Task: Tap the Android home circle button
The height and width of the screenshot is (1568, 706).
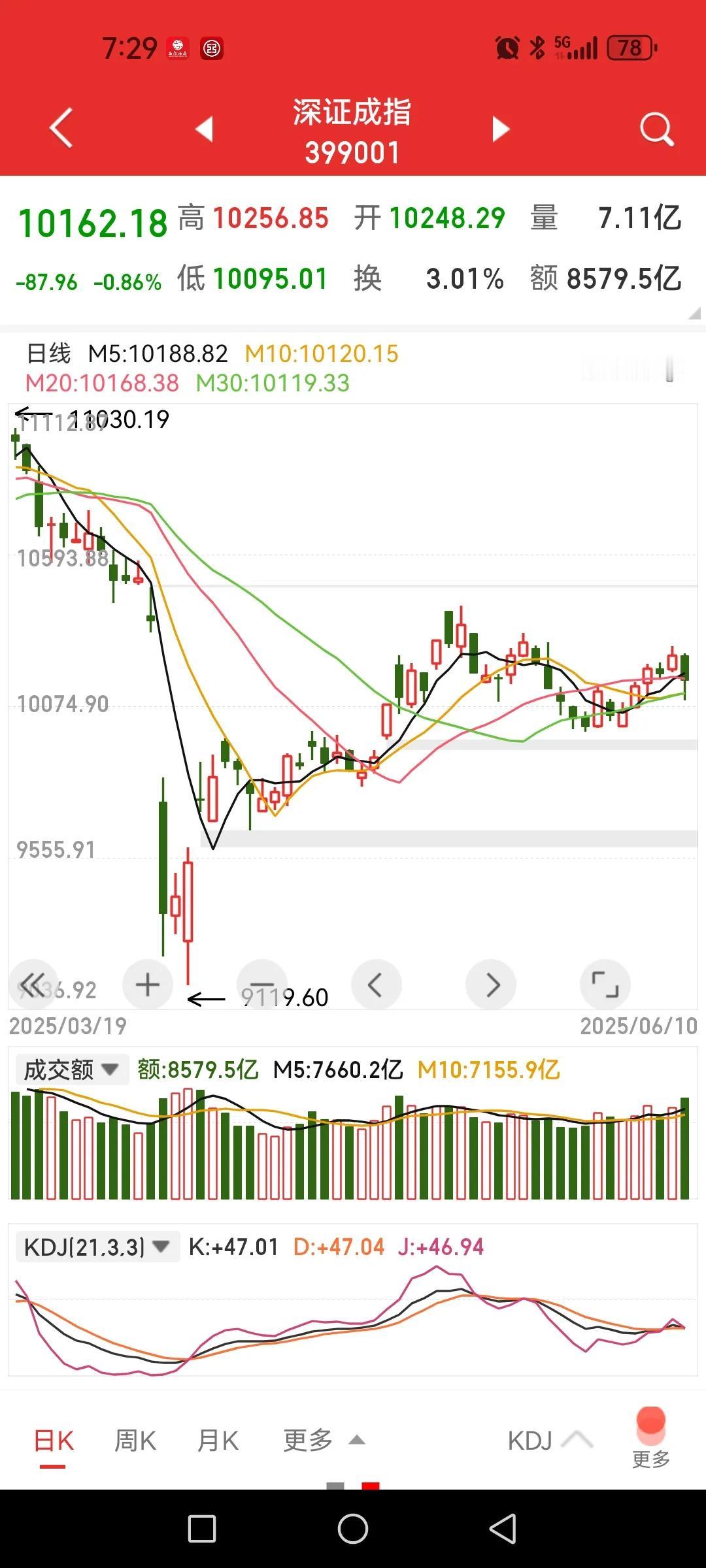Action: (x=353, y=1529)
